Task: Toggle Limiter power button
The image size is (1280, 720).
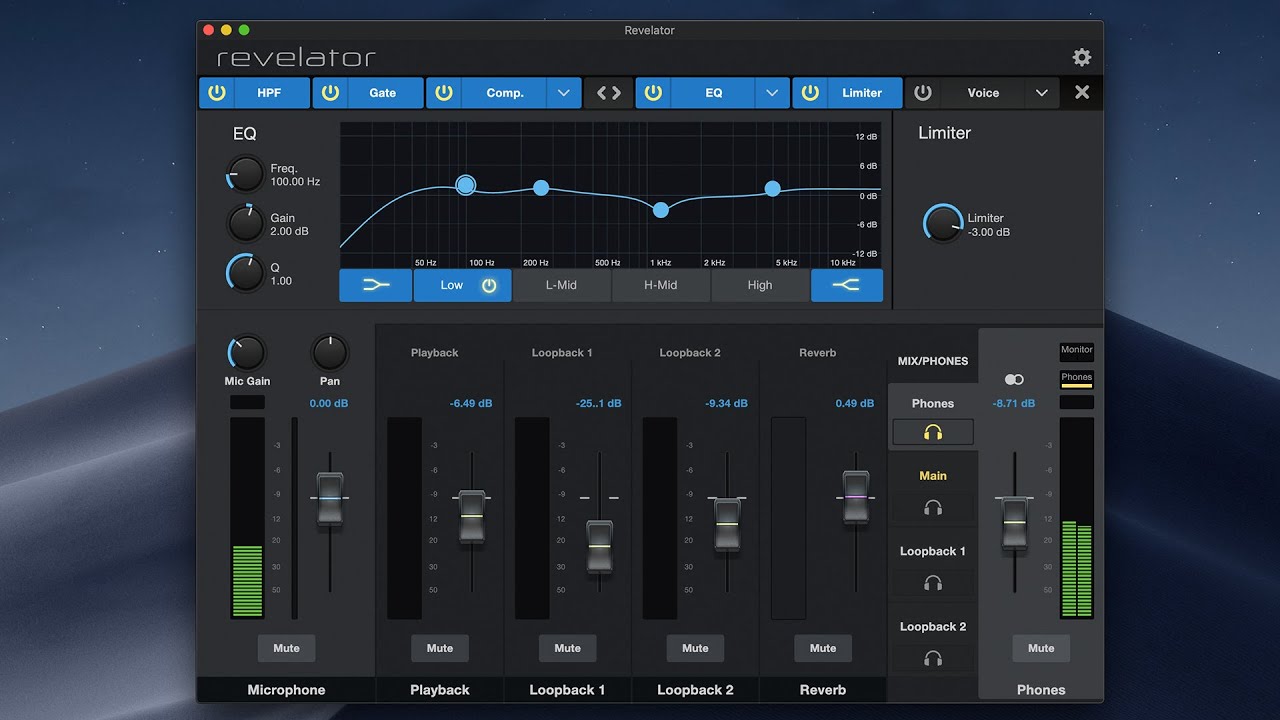Action: (x=810, y=93)
